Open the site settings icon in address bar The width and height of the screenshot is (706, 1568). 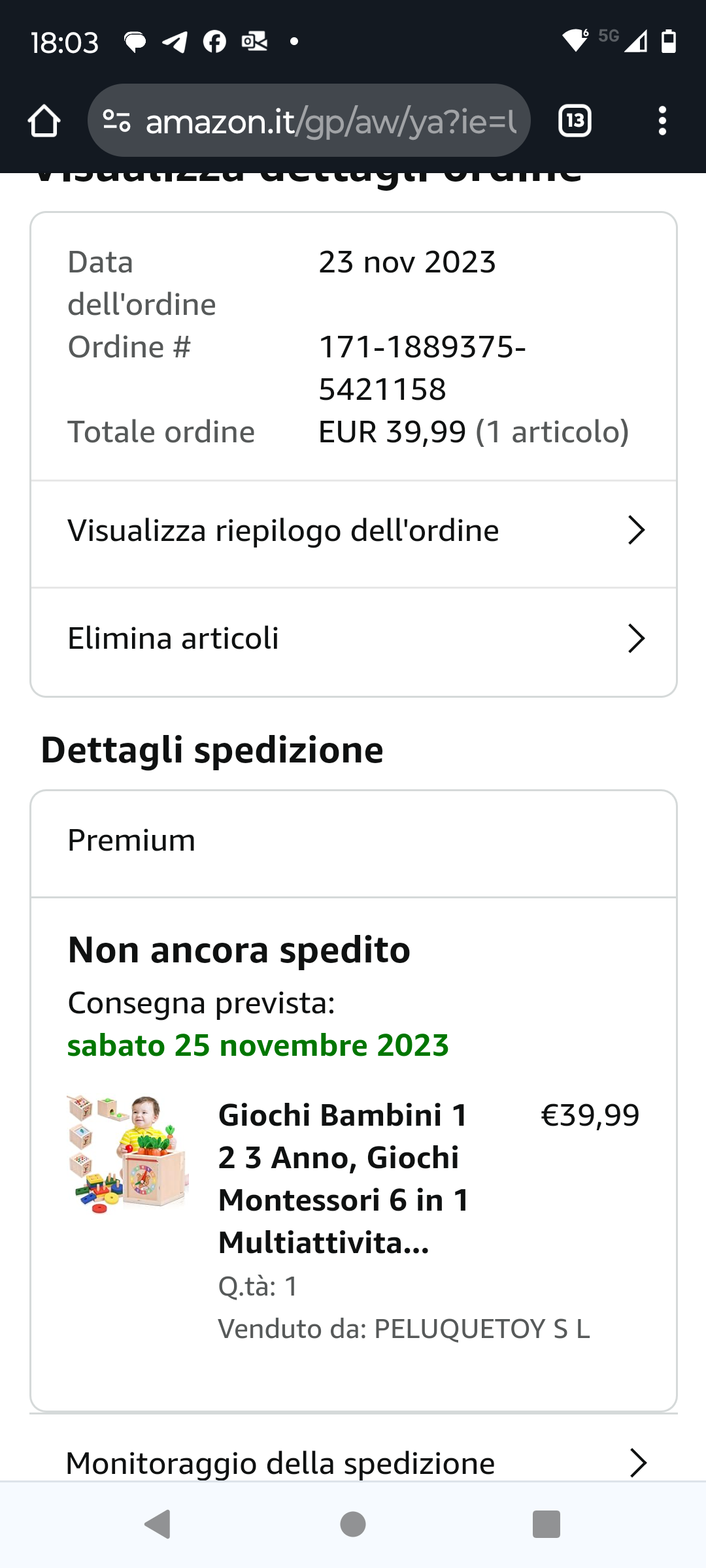[117, 121]
